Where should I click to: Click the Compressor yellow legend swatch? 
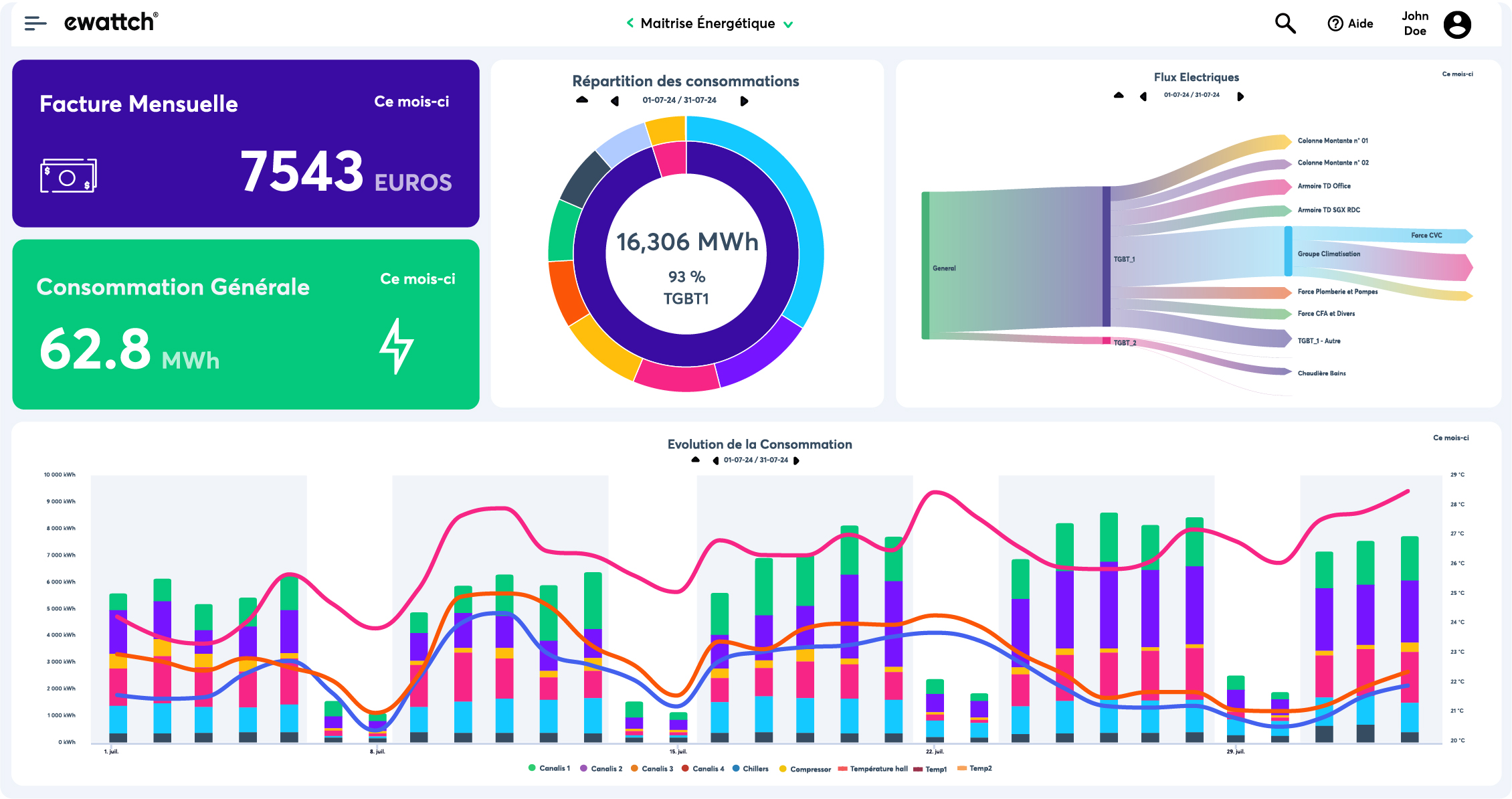pos(783,769)
